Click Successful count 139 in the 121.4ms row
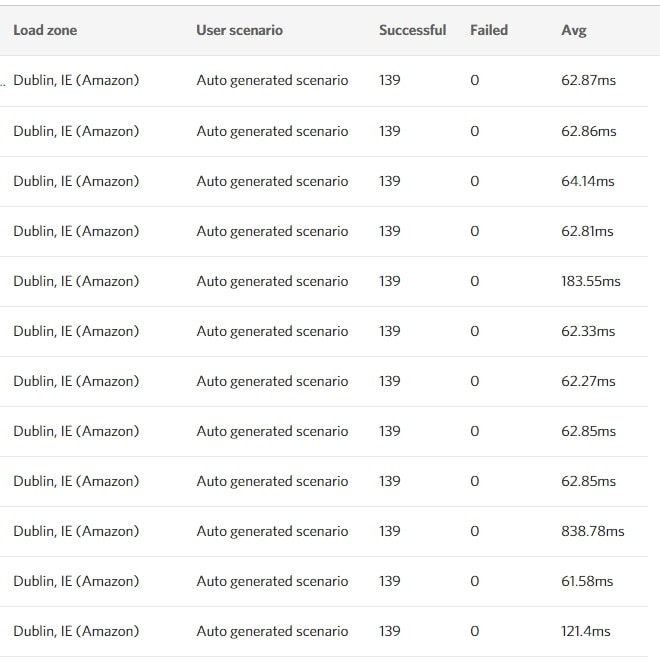The height and width of the screenshot is (662, 660). [390, 631]
